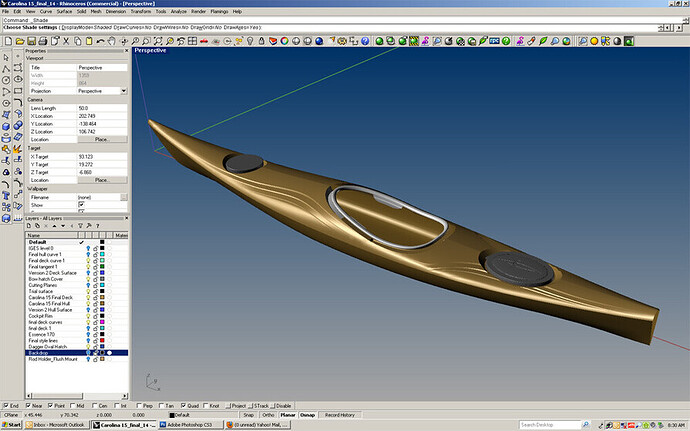Toggle the End osnap checkbox
Image resolution: width=690 pixels, height=431 pixels.
point(6,405)
